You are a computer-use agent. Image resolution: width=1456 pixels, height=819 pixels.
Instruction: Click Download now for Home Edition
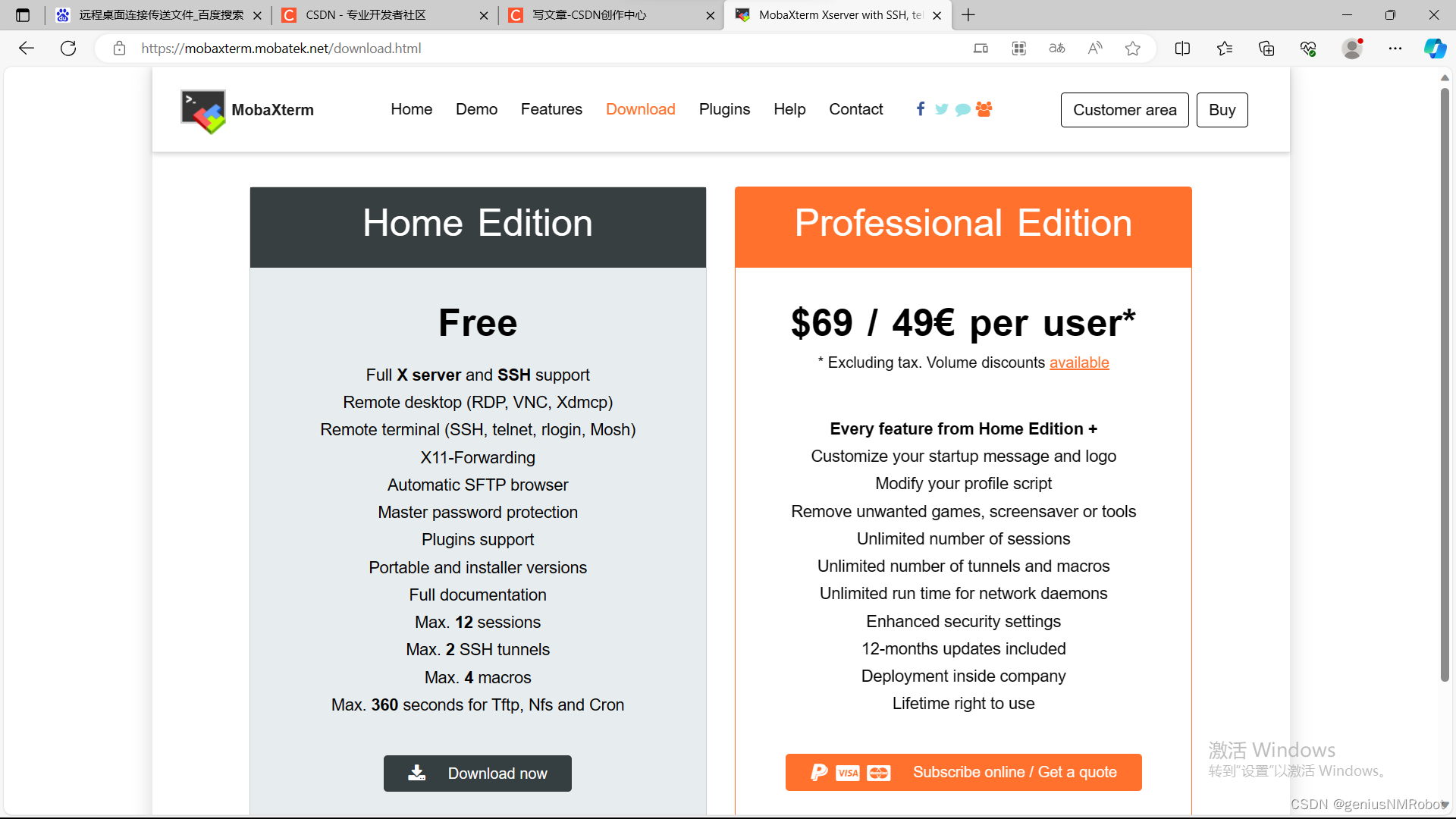click(x=478, y=773)
